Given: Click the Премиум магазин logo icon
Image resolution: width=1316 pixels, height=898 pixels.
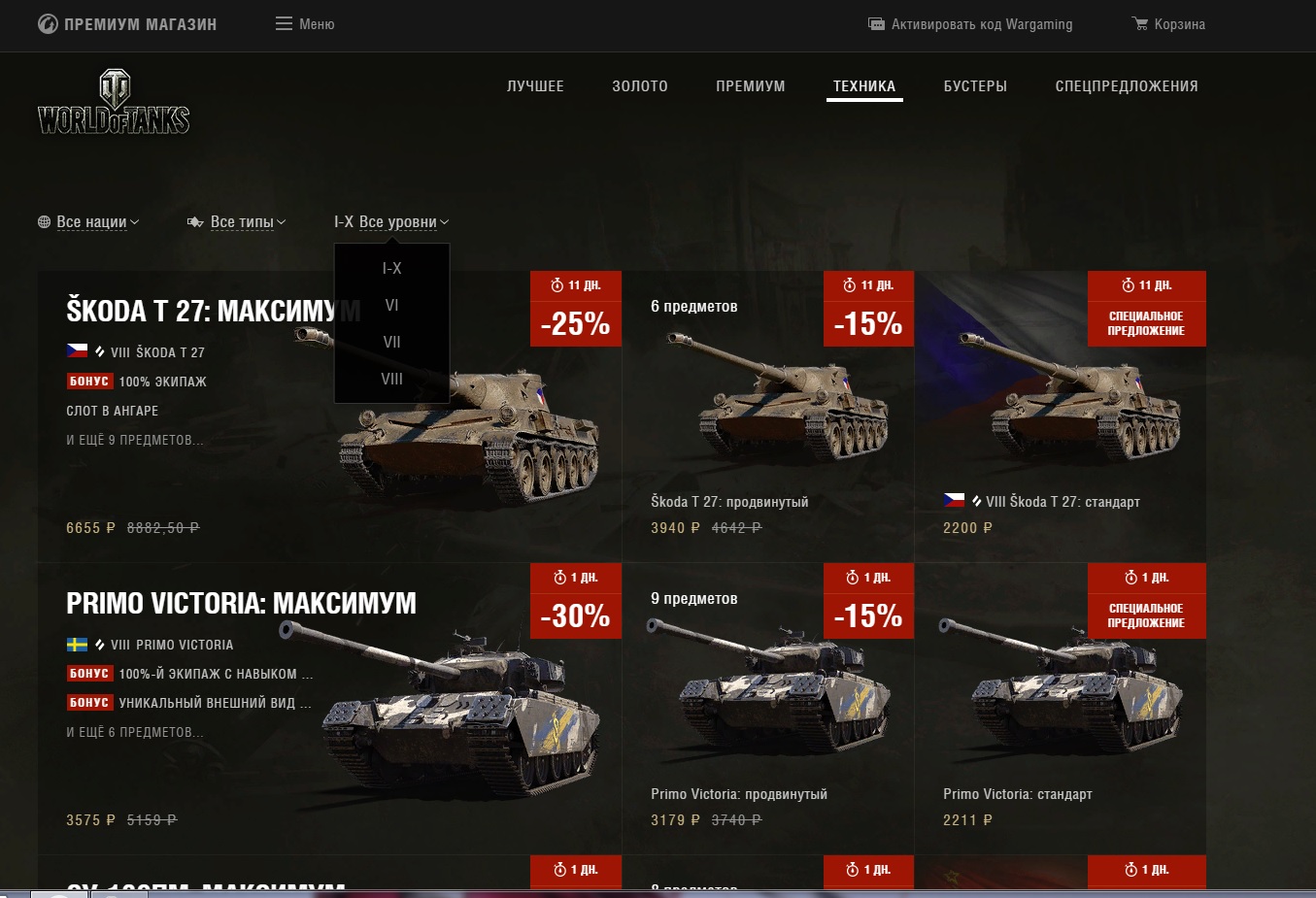Looking at the screenshot, I should [48, 24].
